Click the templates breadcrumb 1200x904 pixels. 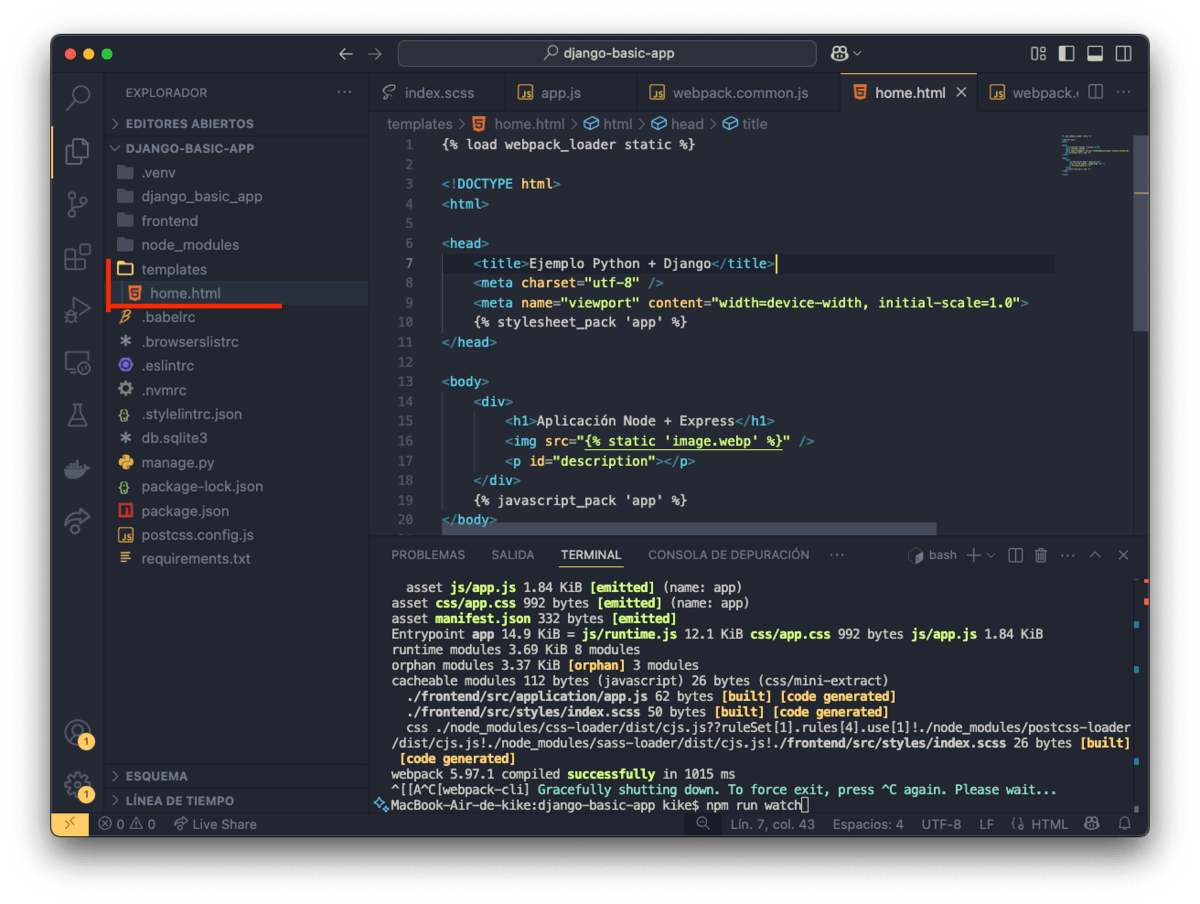tap(420, 124)
